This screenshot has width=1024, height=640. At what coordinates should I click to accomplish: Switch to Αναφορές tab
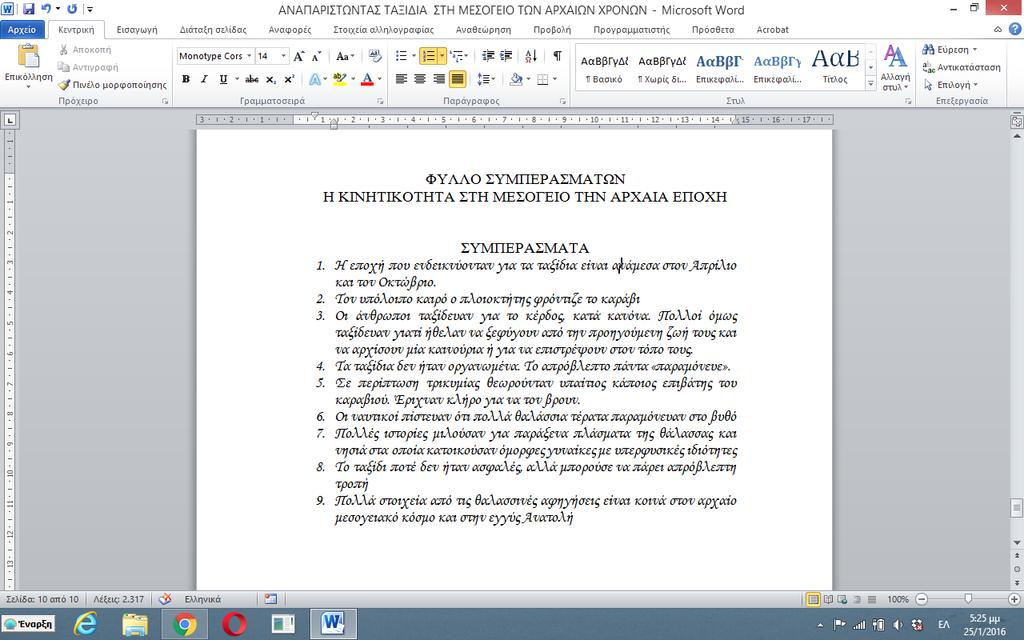pyautogui.click(x=290, y=29)
